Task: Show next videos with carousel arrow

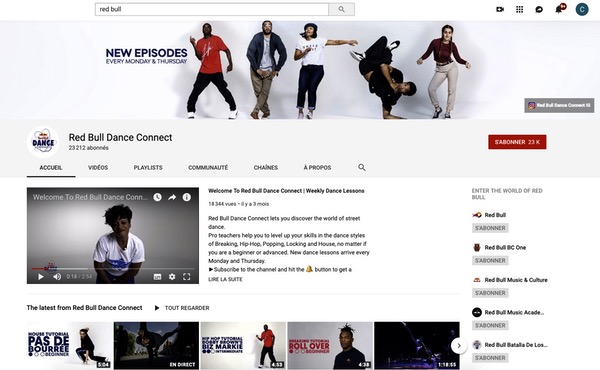Action: [x=459, y=346]
